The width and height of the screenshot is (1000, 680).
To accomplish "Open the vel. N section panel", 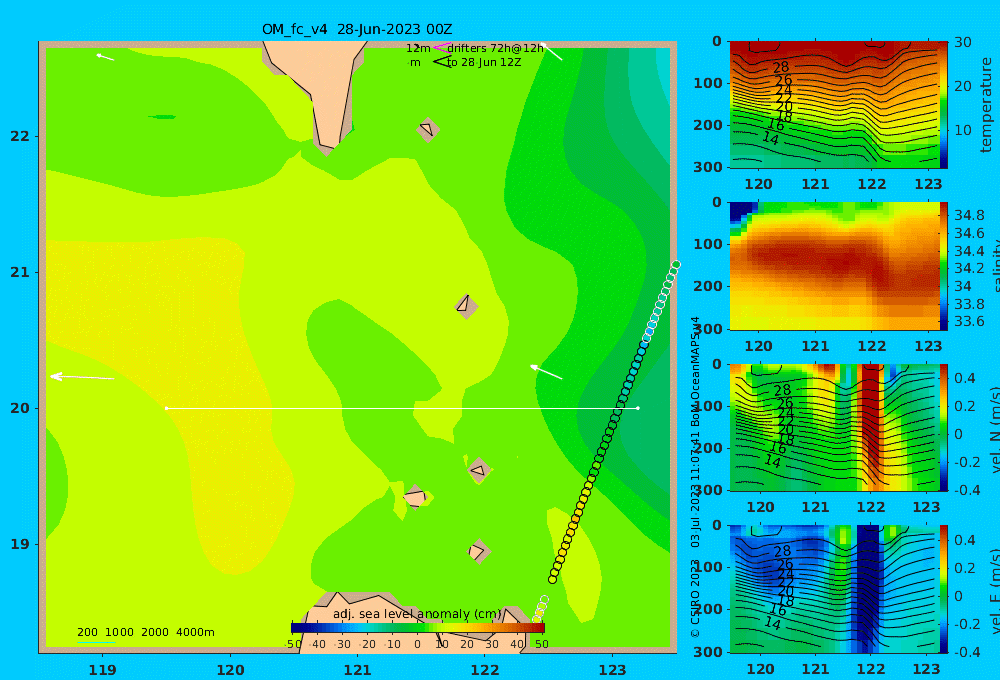I will pos(834,427).
